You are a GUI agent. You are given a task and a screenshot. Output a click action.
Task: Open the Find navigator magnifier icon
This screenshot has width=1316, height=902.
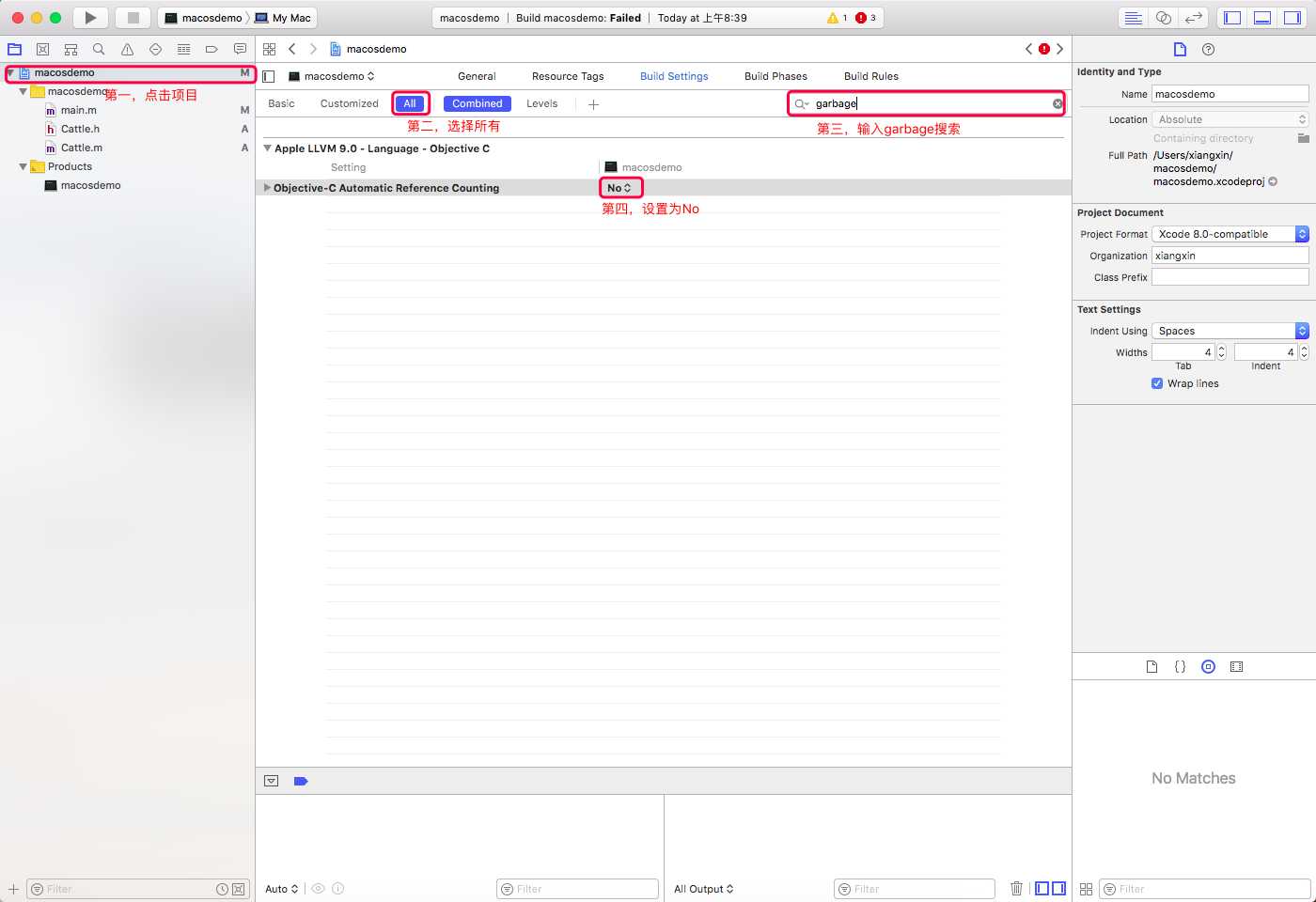pos(99,49)
